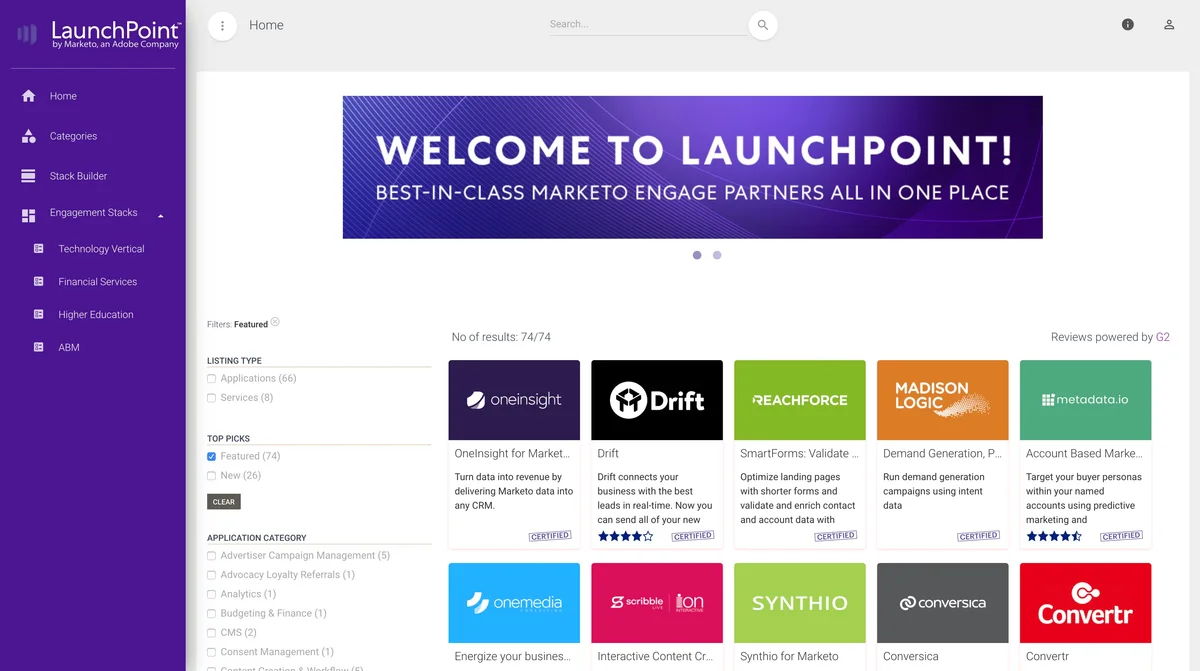Image resolution: width=1200 pixels, height=671 pixels.
Task: Uncheck the Featured (74) top pick
Action: [211, 456]
